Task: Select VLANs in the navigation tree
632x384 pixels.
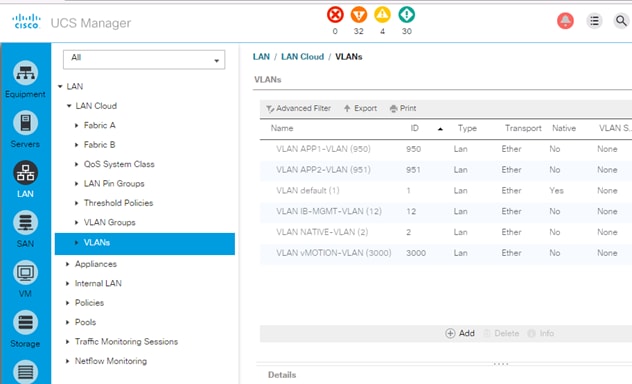Action: point(145,243)
